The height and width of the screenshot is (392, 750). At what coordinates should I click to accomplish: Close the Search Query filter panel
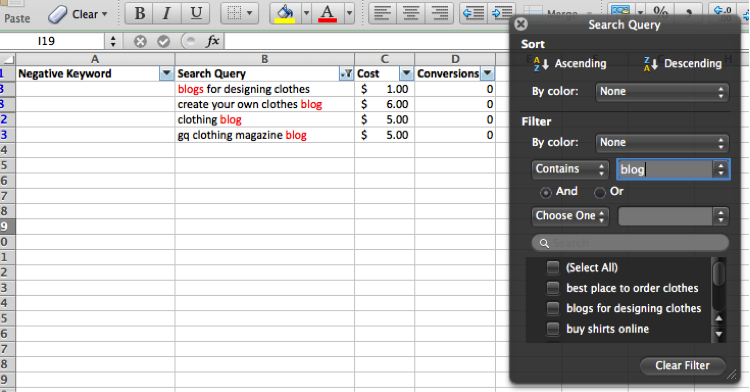[x=521, y=24]
